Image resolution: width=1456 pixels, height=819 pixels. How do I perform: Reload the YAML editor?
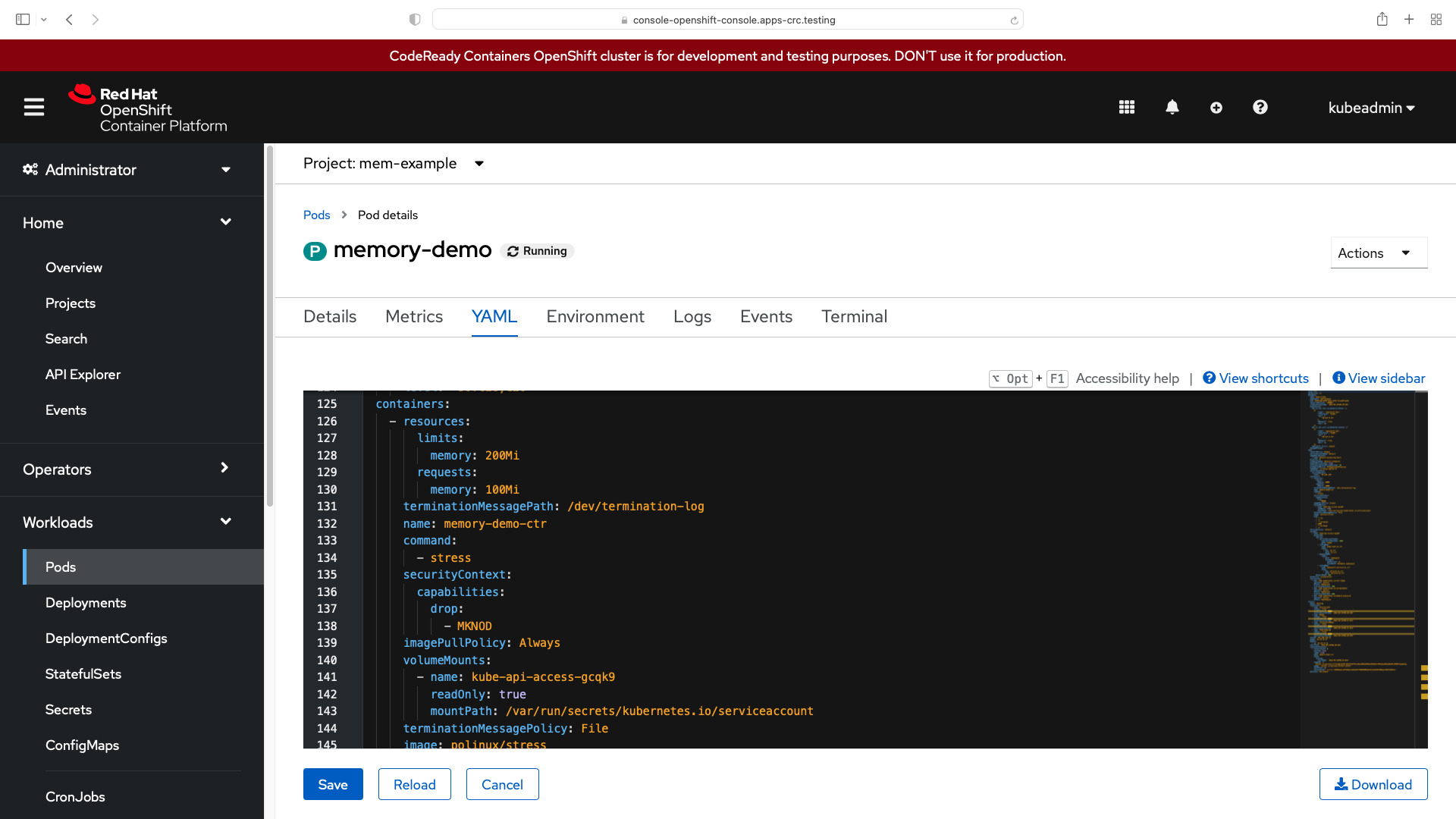(x=415, y=784)
